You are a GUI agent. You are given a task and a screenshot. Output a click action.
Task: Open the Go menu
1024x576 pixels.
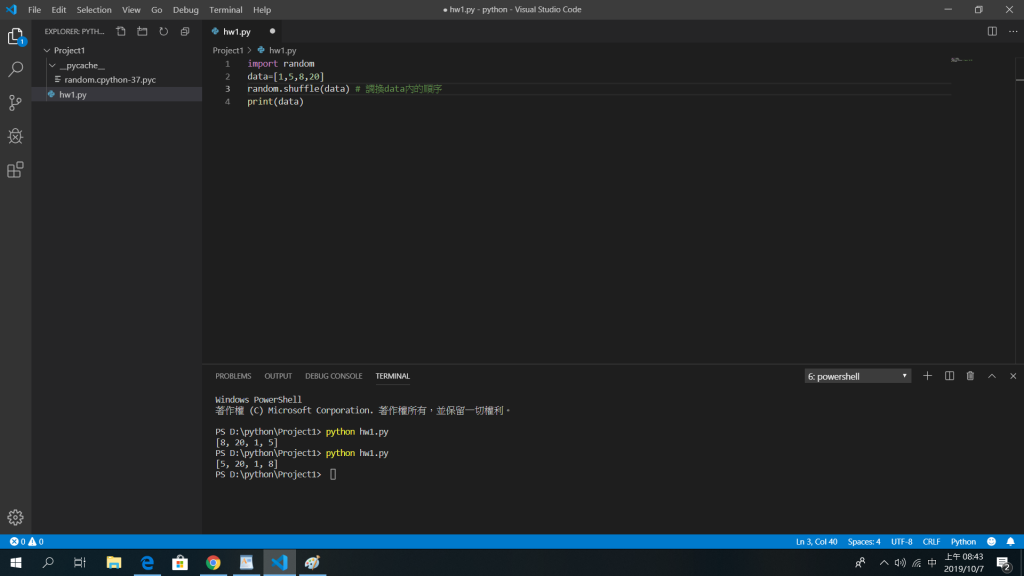(x=157, y=10)
